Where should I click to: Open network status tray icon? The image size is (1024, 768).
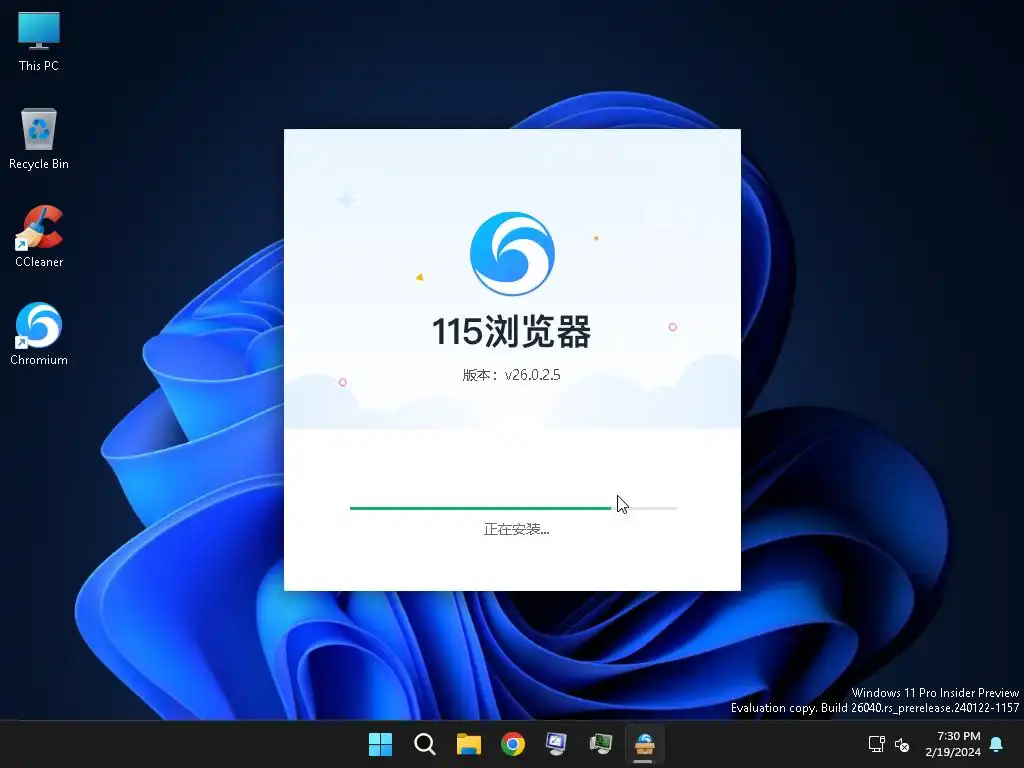(x=876, y=744)
